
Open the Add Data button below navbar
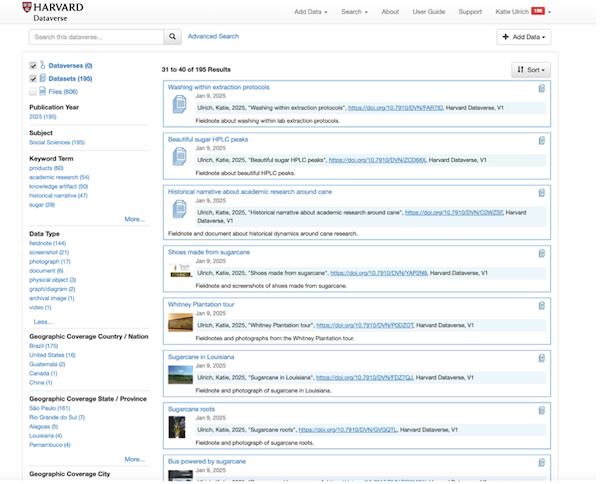523,37
